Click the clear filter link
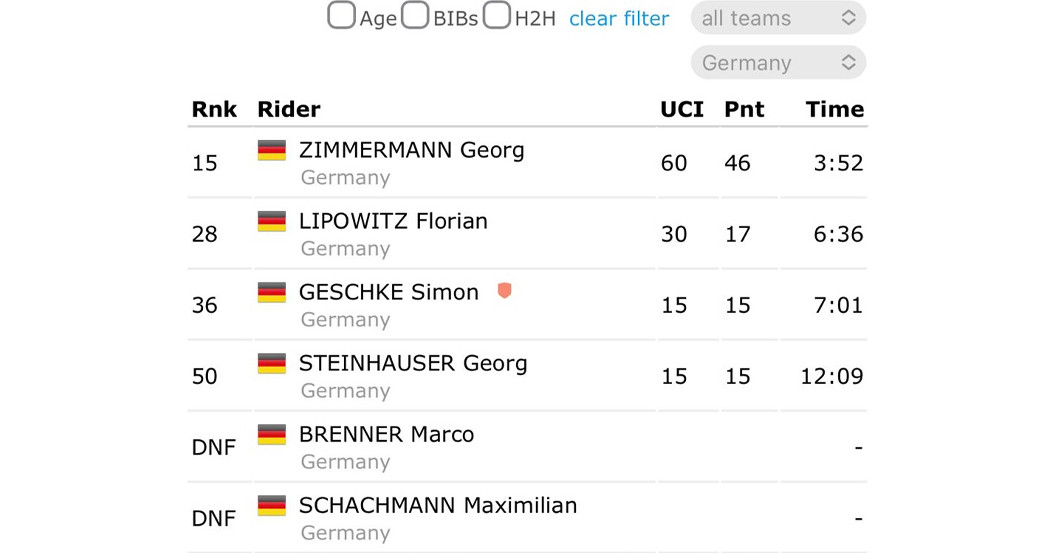1060x553 pixels. click(619, 18)
